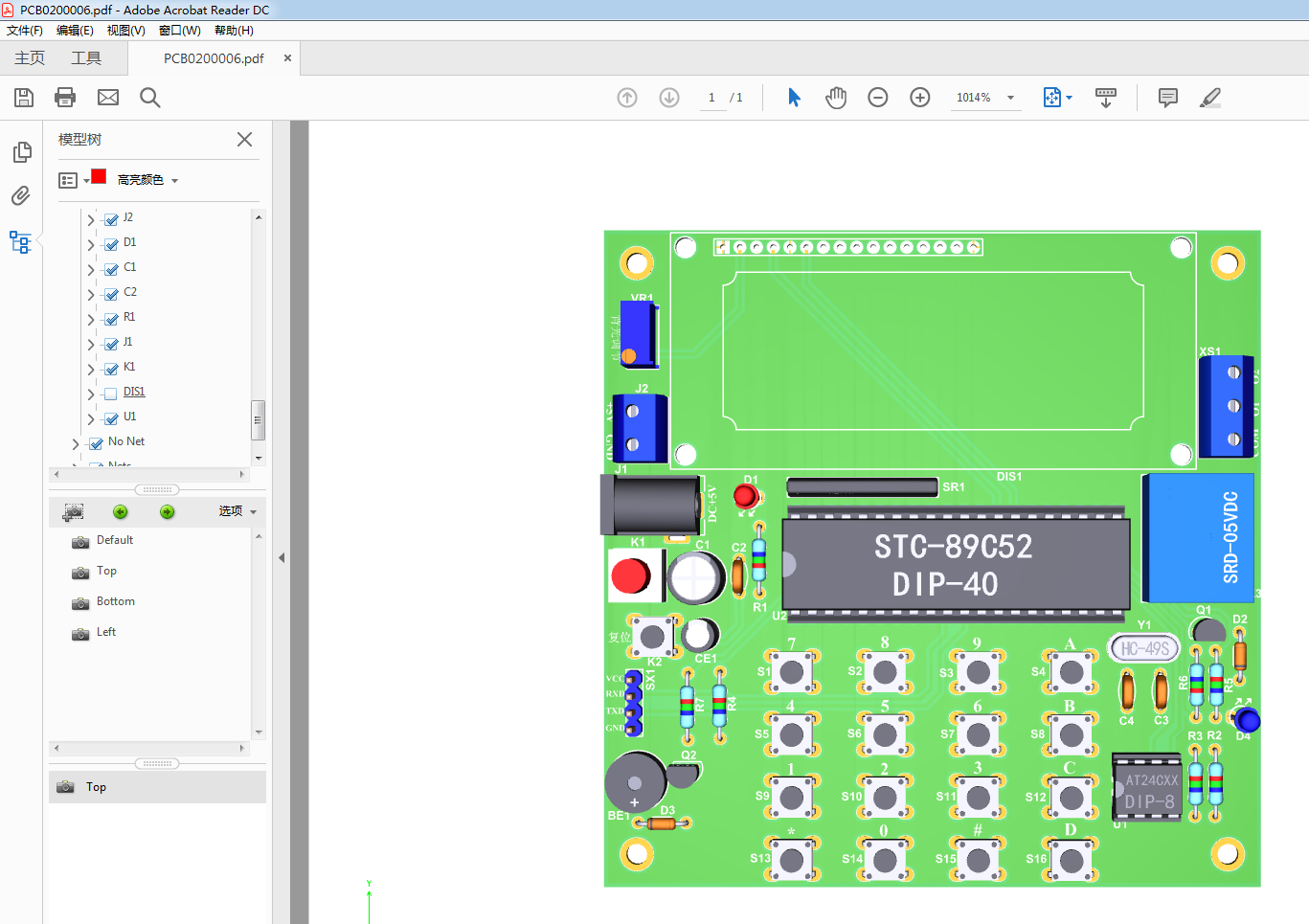Toggle the R1 component checkbox
The width and height of the screenshot is (1309, 924).
click(111, 319)
